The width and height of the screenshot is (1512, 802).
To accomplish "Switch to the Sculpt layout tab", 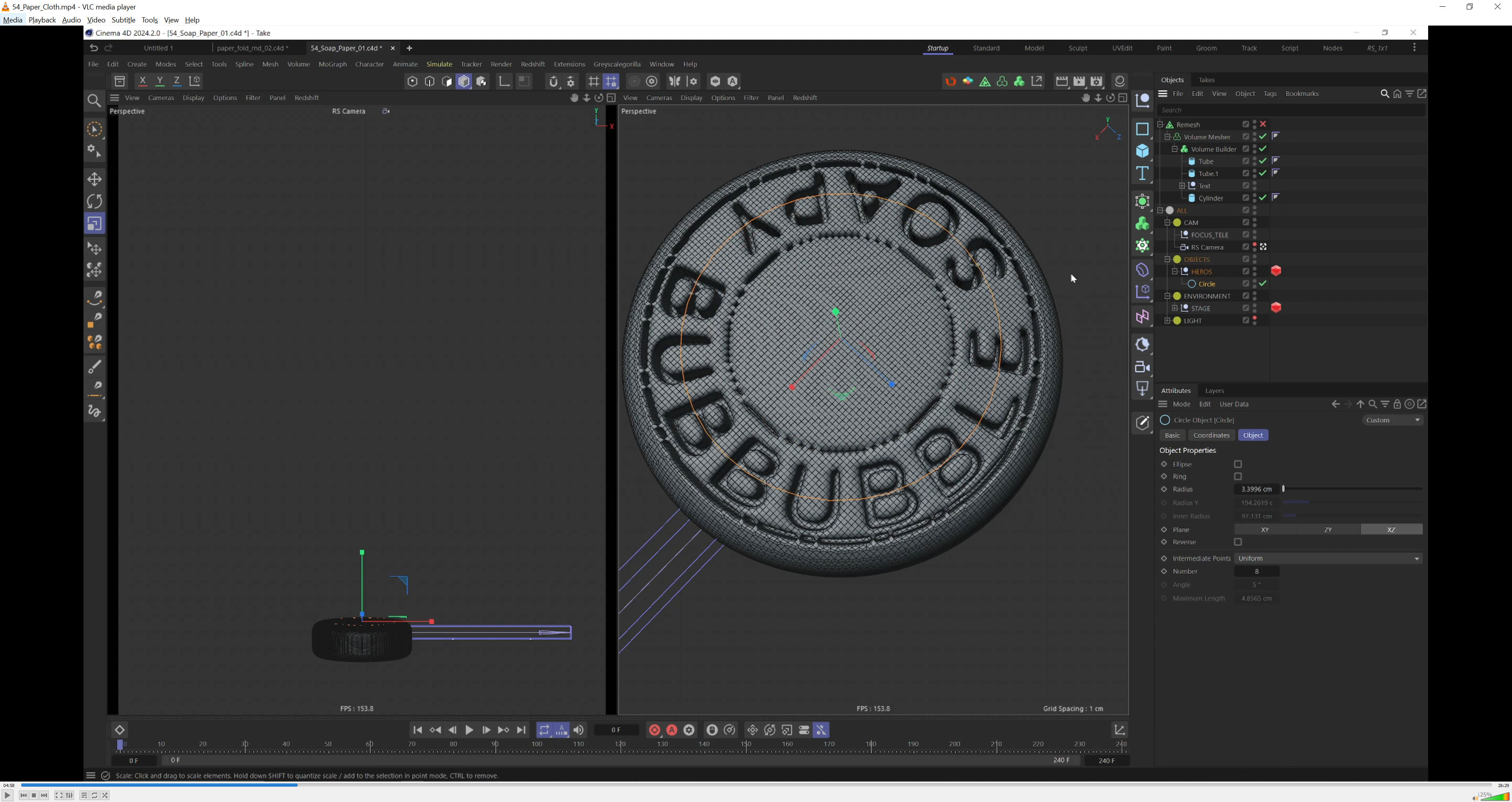I will (x=1078, y=49).
